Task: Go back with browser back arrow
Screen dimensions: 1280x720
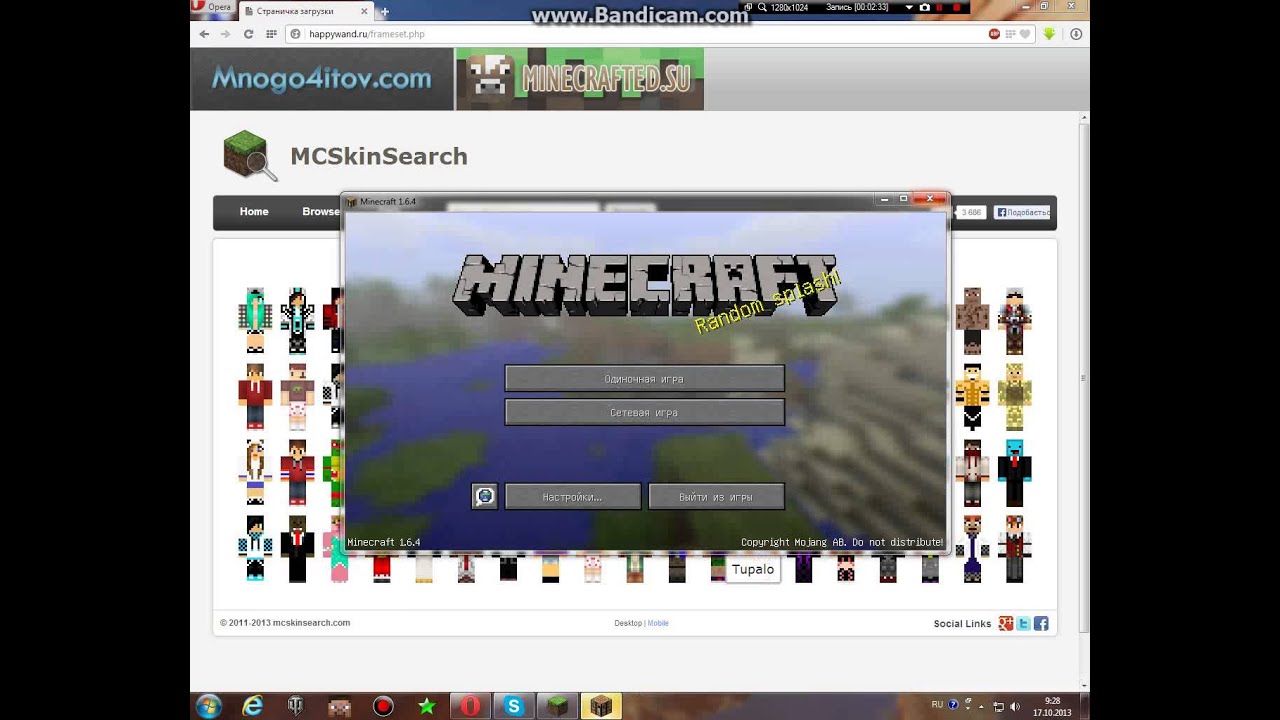Action: coord(204,34)
